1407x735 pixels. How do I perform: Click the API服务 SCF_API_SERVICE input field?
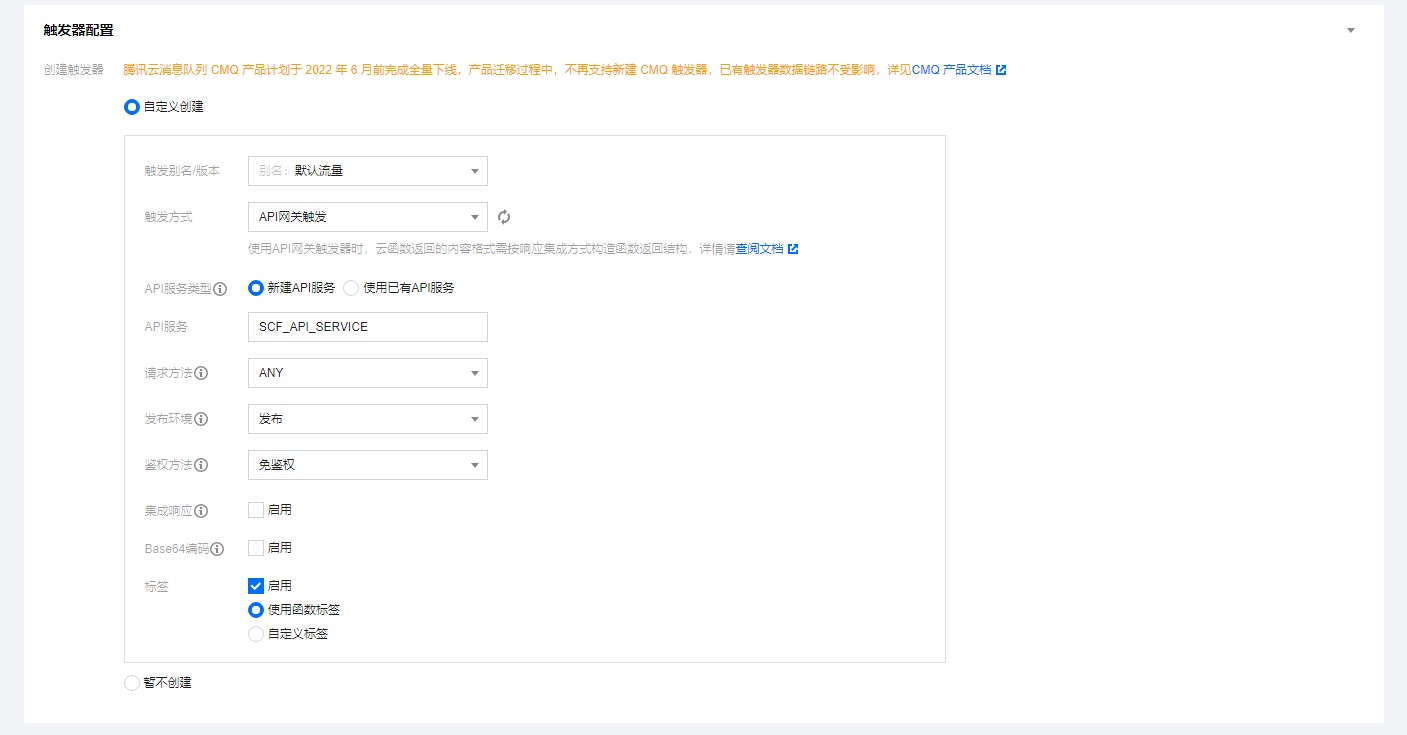click(367, 327)
